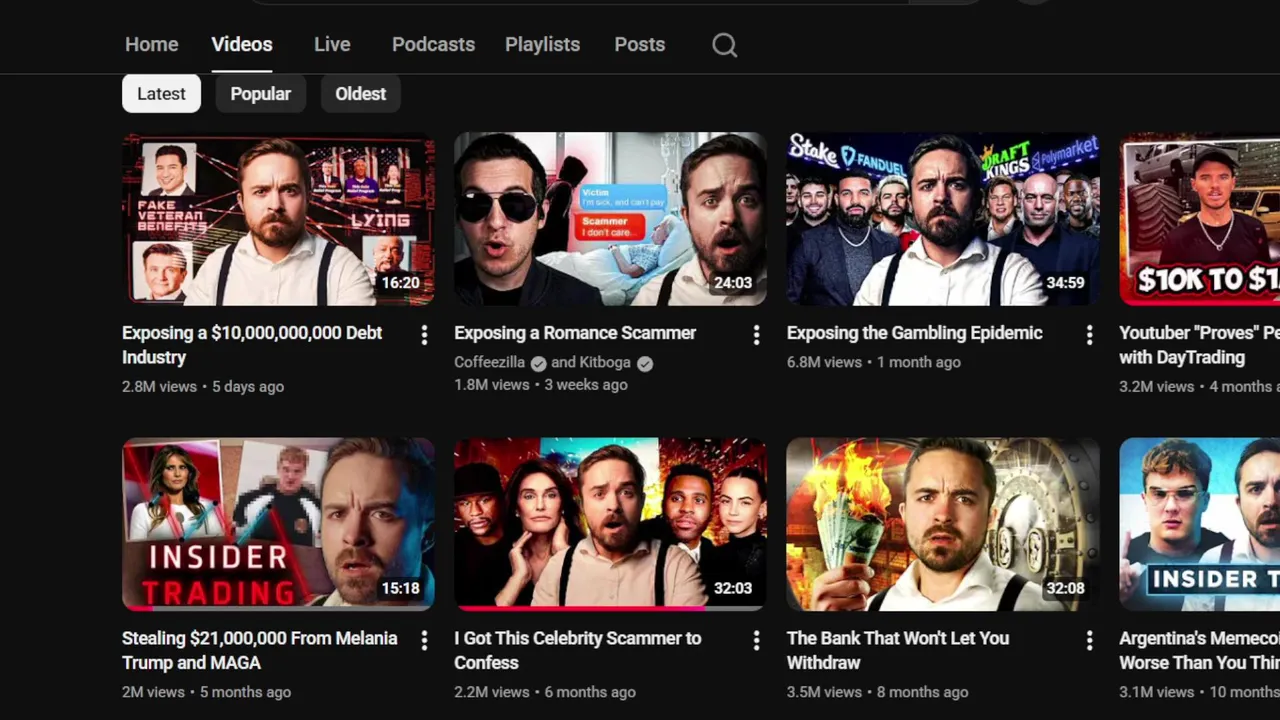
Task: Click the 32:08 duration badge
Action: 1065,588
